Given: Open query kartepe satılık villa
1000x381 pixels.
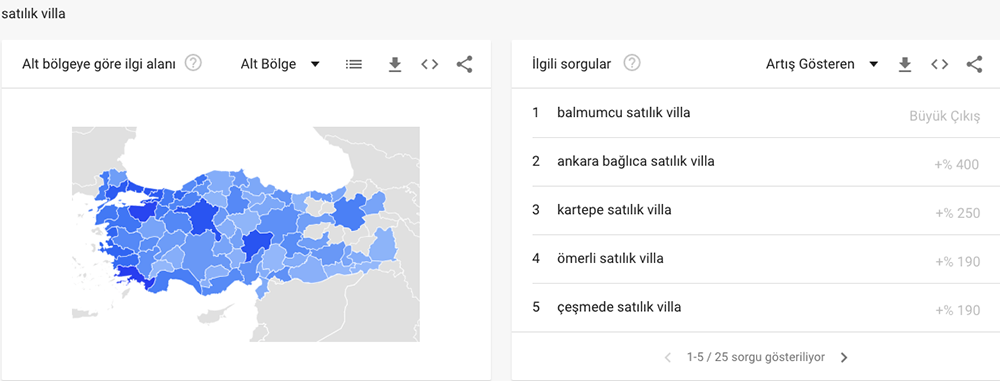Looking at the screenshot, I should point(614,210).
